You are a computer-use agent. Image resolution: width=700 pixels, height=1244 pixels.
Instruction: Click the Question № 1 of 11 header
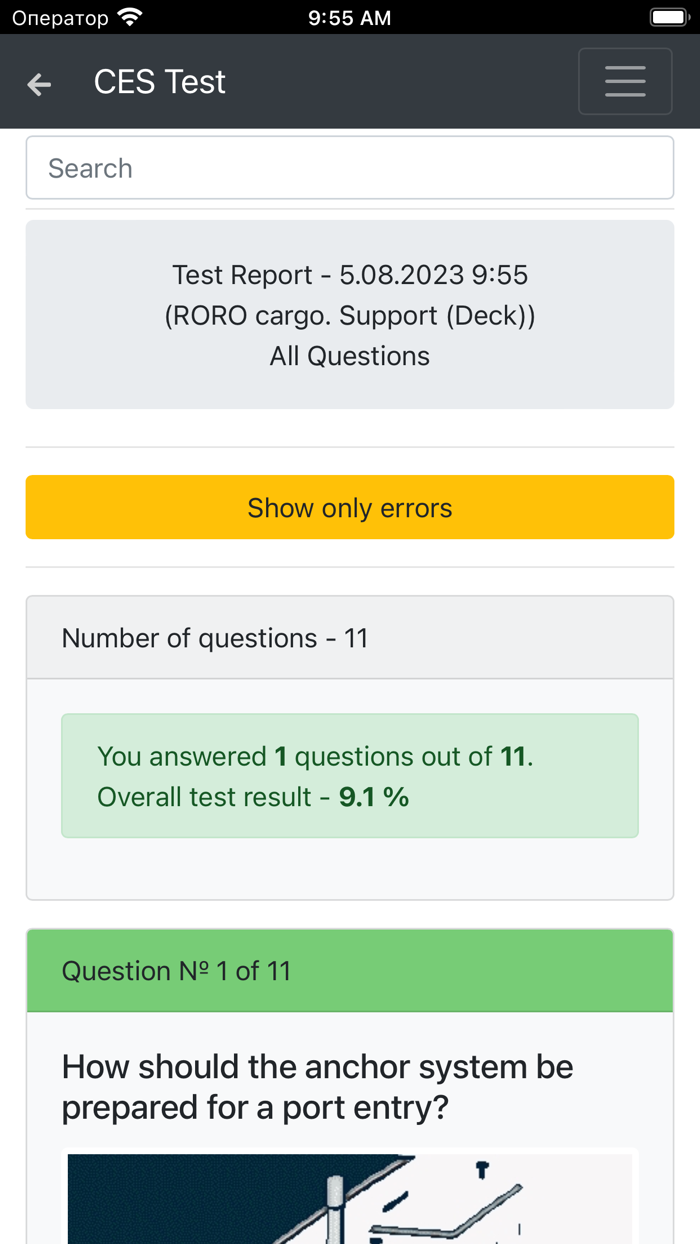349,970
